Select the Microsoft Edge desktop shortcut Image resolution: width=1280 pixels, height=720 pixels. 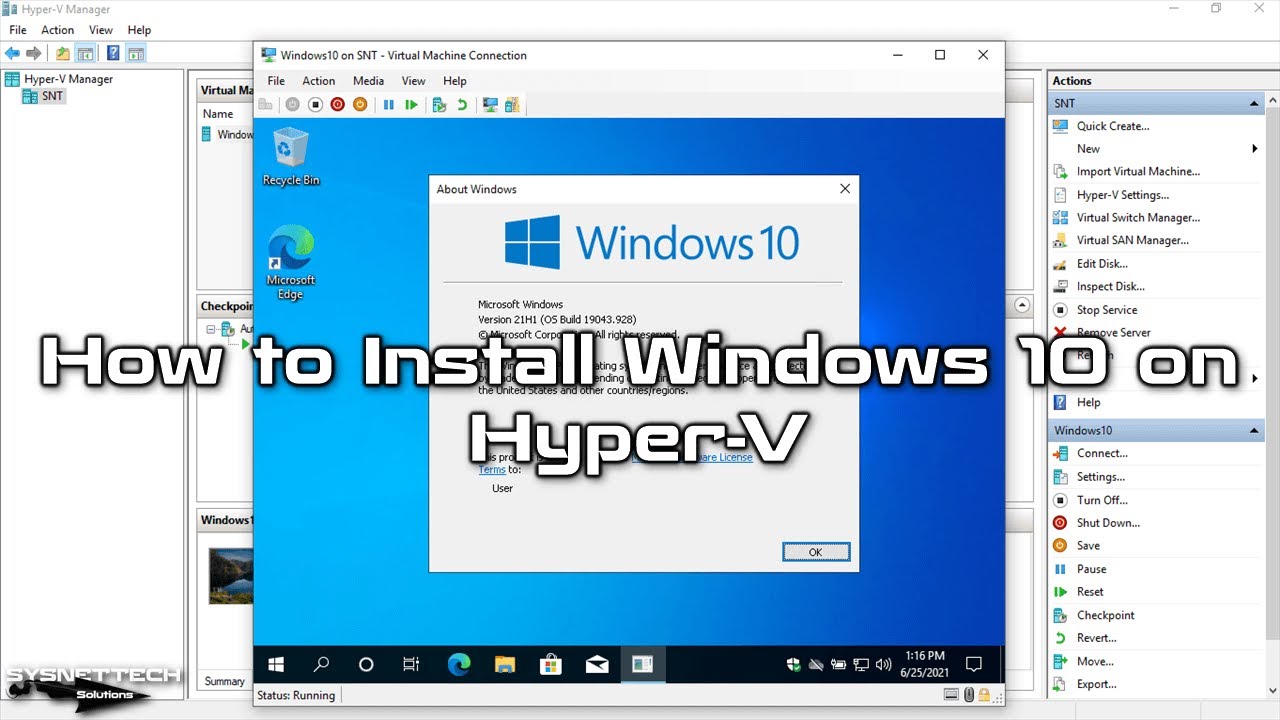[291, 263]
